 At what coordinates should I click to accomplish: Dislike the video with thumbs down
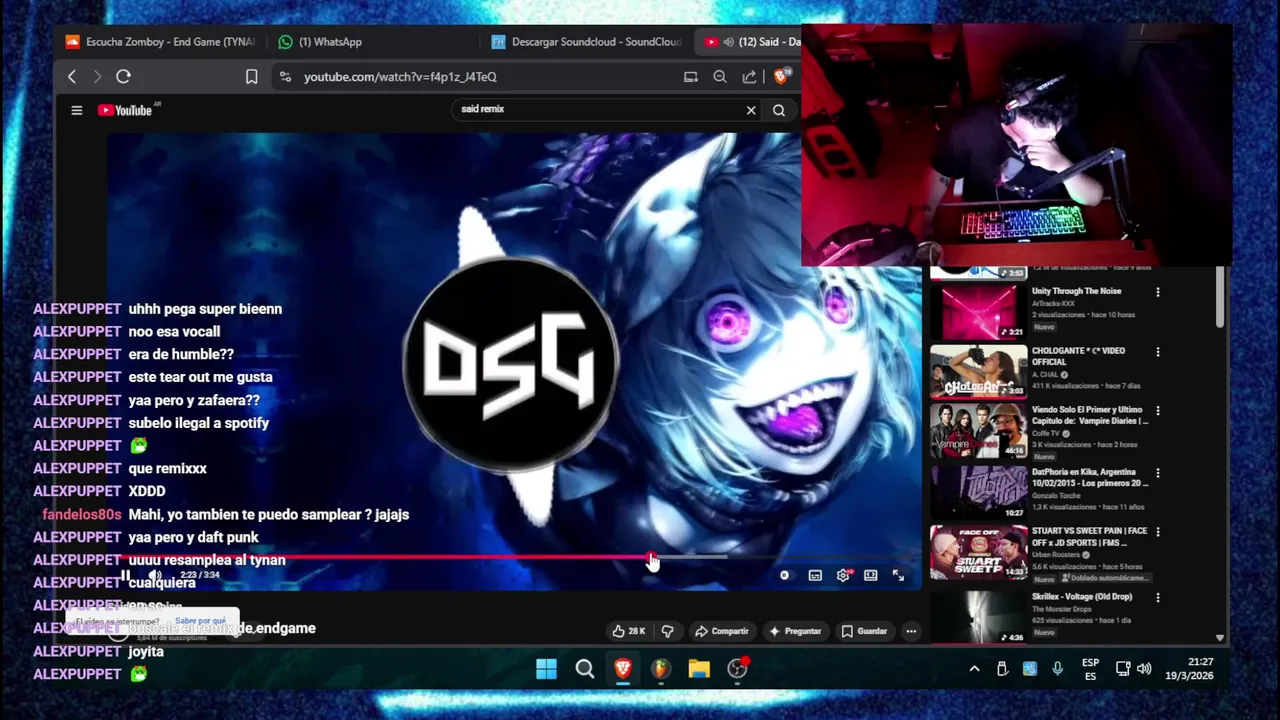pyautogui.click(x=667, y=631)
